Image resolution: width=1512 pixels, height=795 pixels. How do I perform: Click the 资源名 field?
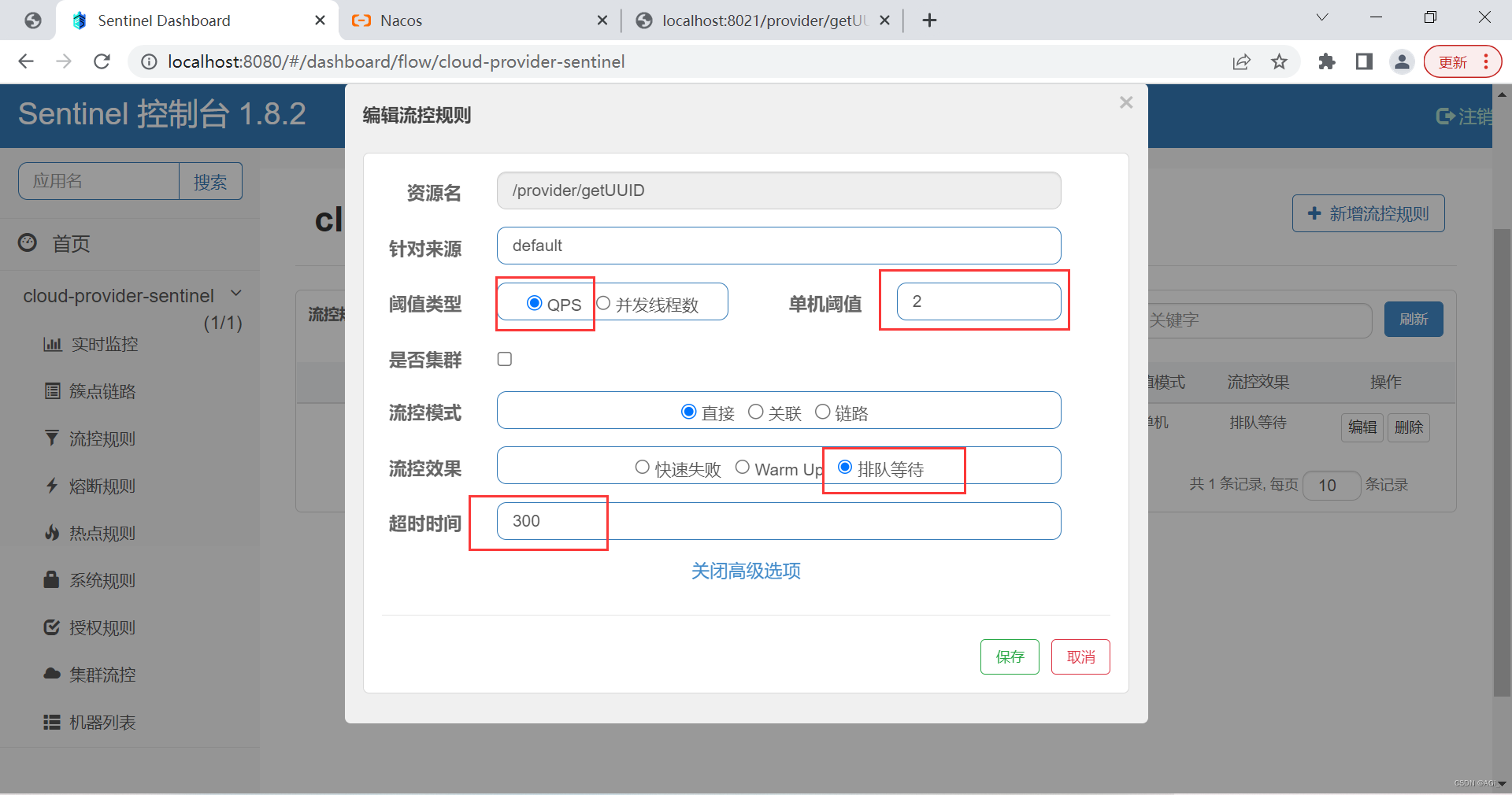pyautogui.click(x=779, y=190)
